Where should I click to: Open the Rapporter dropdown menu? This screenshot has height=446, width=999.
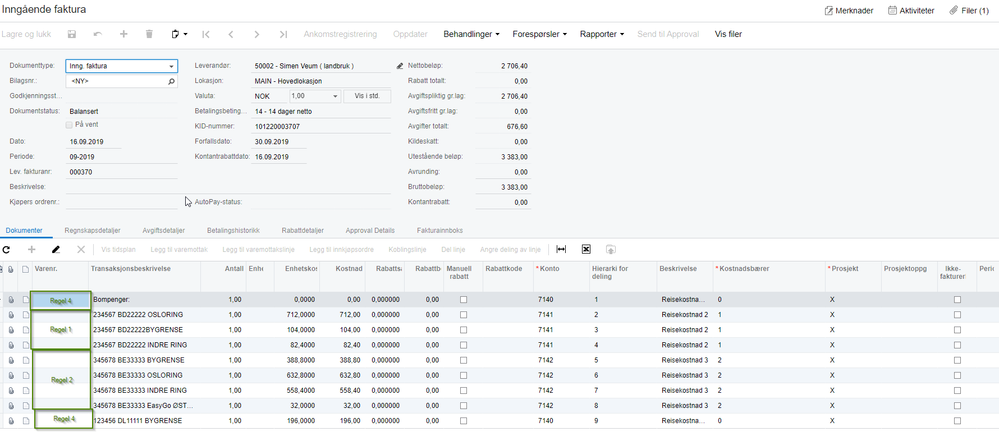tap(602, 34)
